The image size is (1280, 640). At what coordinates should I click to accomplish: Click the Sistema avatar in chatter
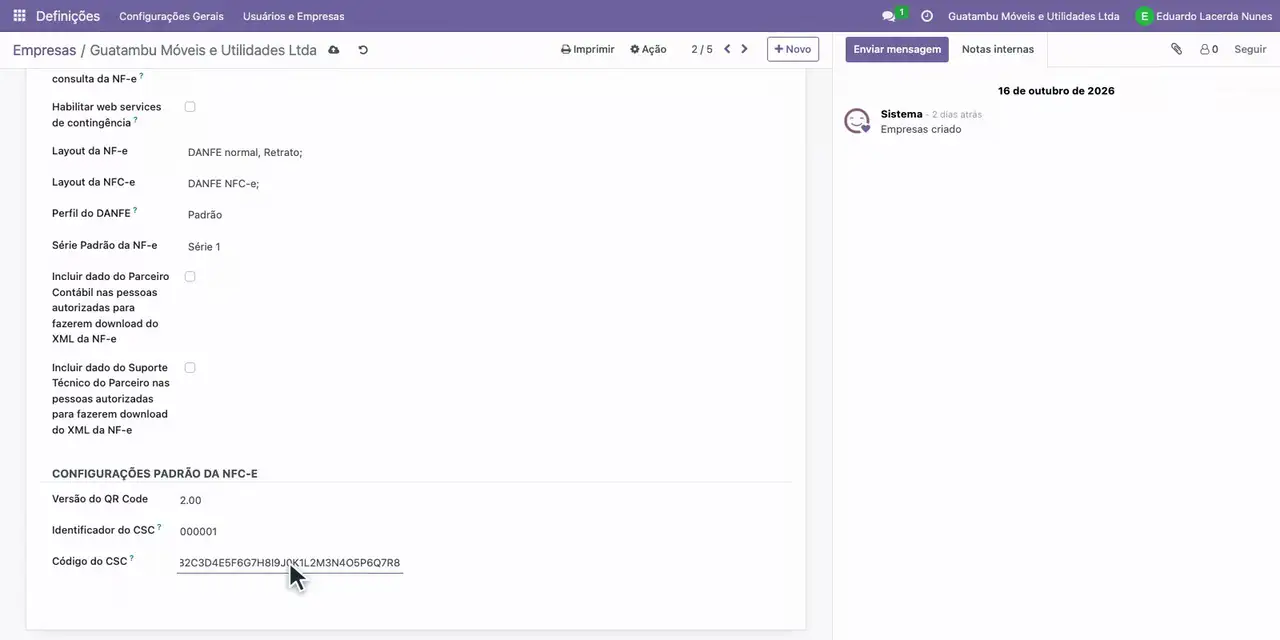tap(857, 121)
